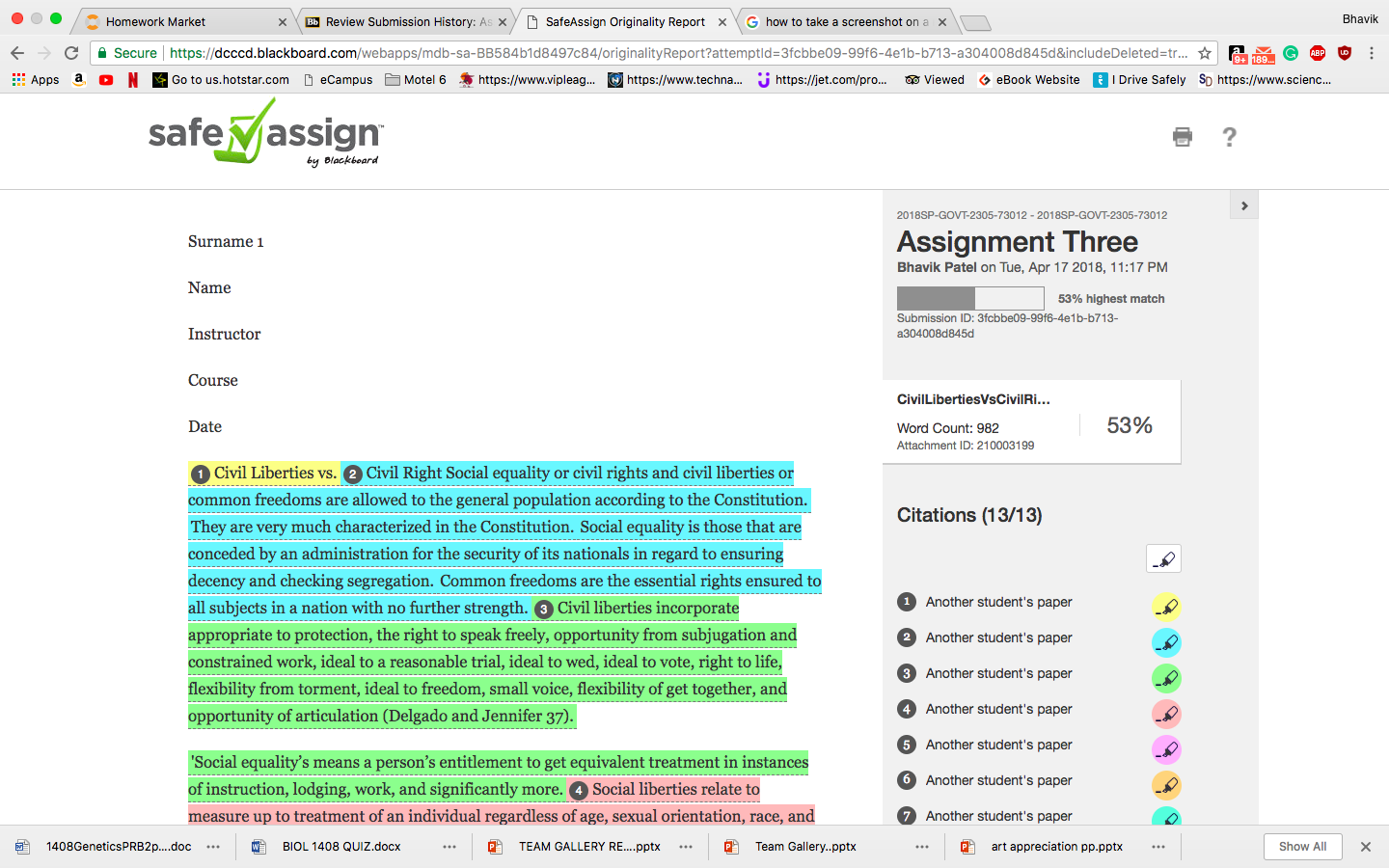Image resolution: width=1389 pixels, height=868 pixels.
Task: Open citation 6 Another student's paper
Action: coord(998,780)
